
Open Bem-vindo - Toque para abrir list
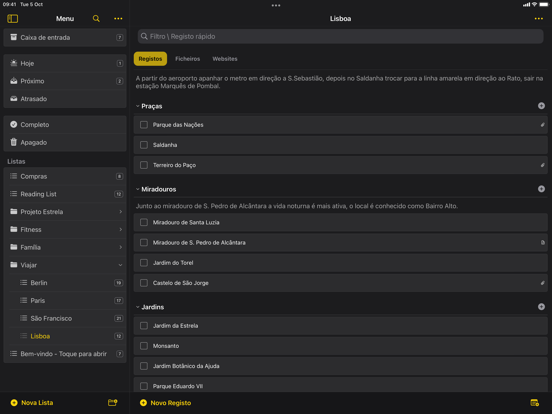coord(65,353)
